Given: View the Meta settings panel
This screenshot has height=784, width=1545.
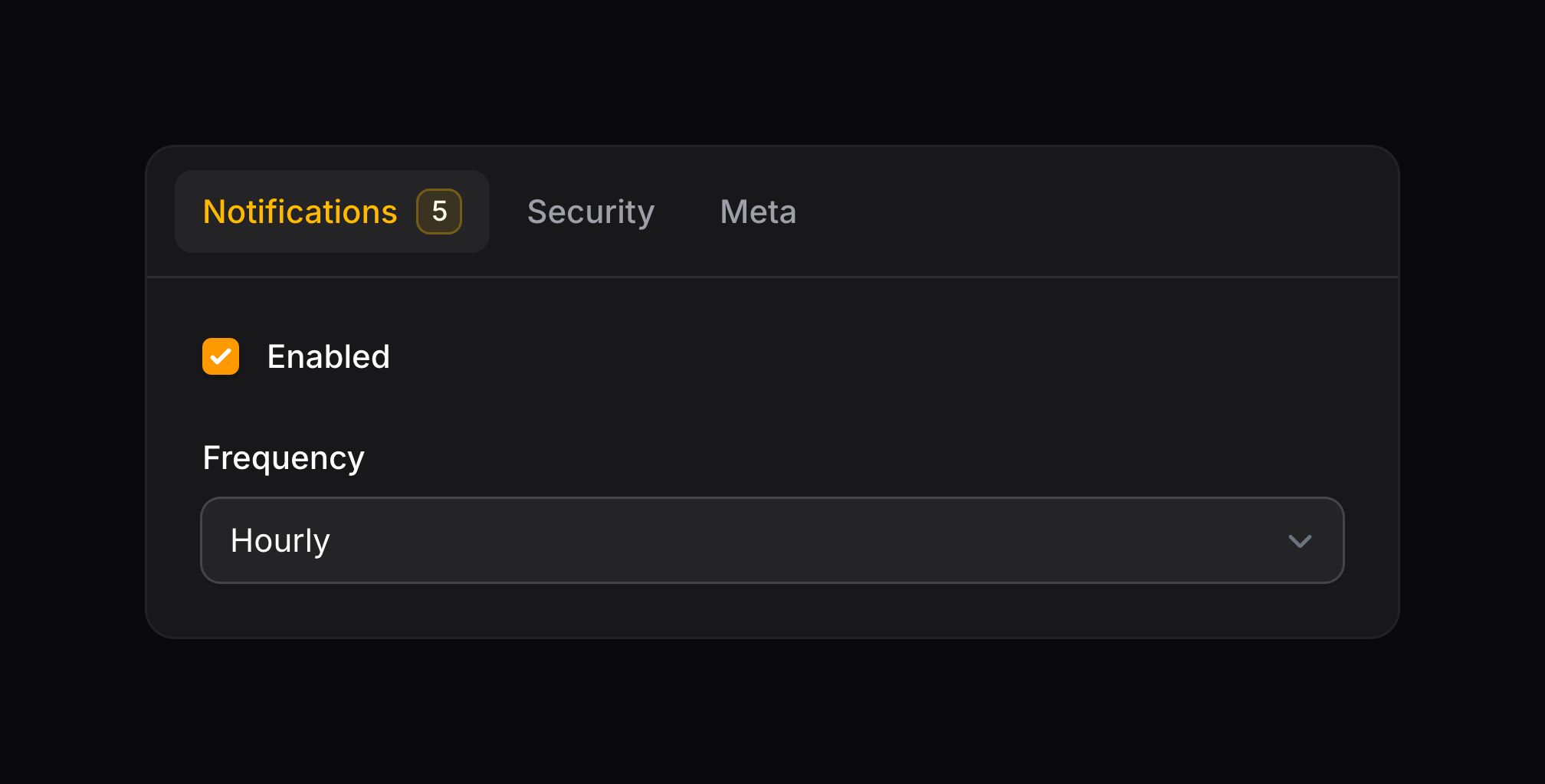Looking at the screenshot, I should pos(758,212).
